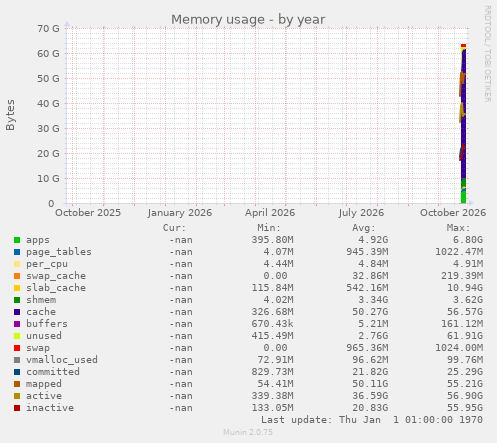Click the Last update timestamp line

372,420
